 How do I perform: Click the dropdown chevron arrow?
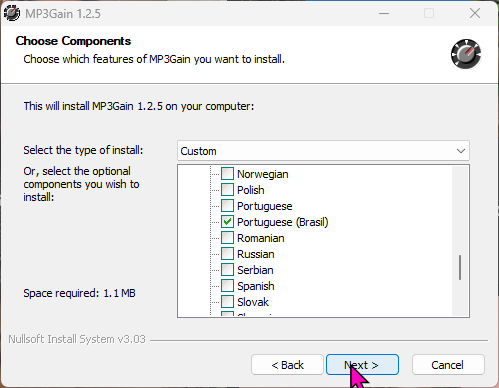pyautogui.click(x=461, y=151)
